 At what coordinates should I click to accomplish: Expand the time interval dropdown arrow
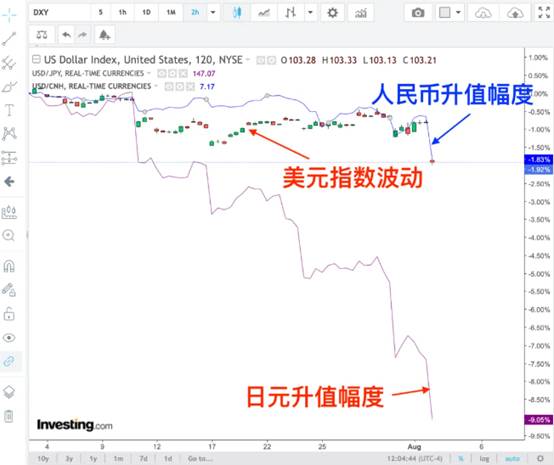[x=213, y=13]
